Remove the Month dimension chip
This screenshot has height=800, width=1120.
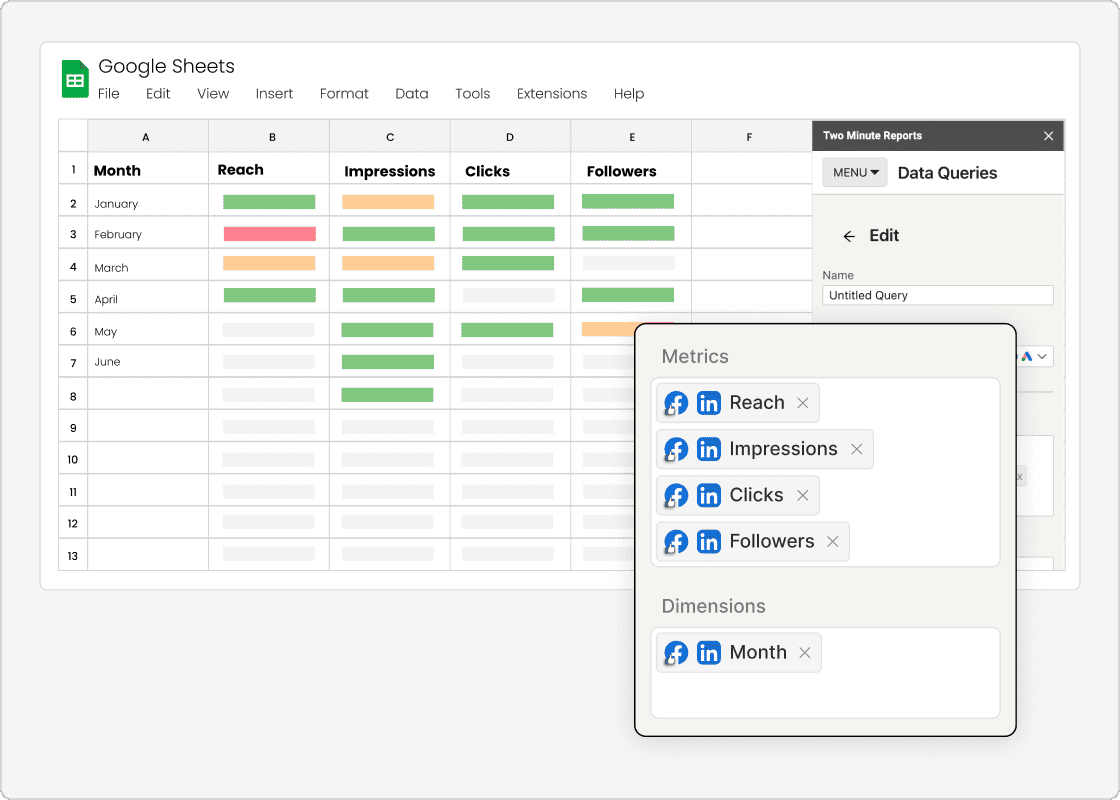[x=804, y=651]
